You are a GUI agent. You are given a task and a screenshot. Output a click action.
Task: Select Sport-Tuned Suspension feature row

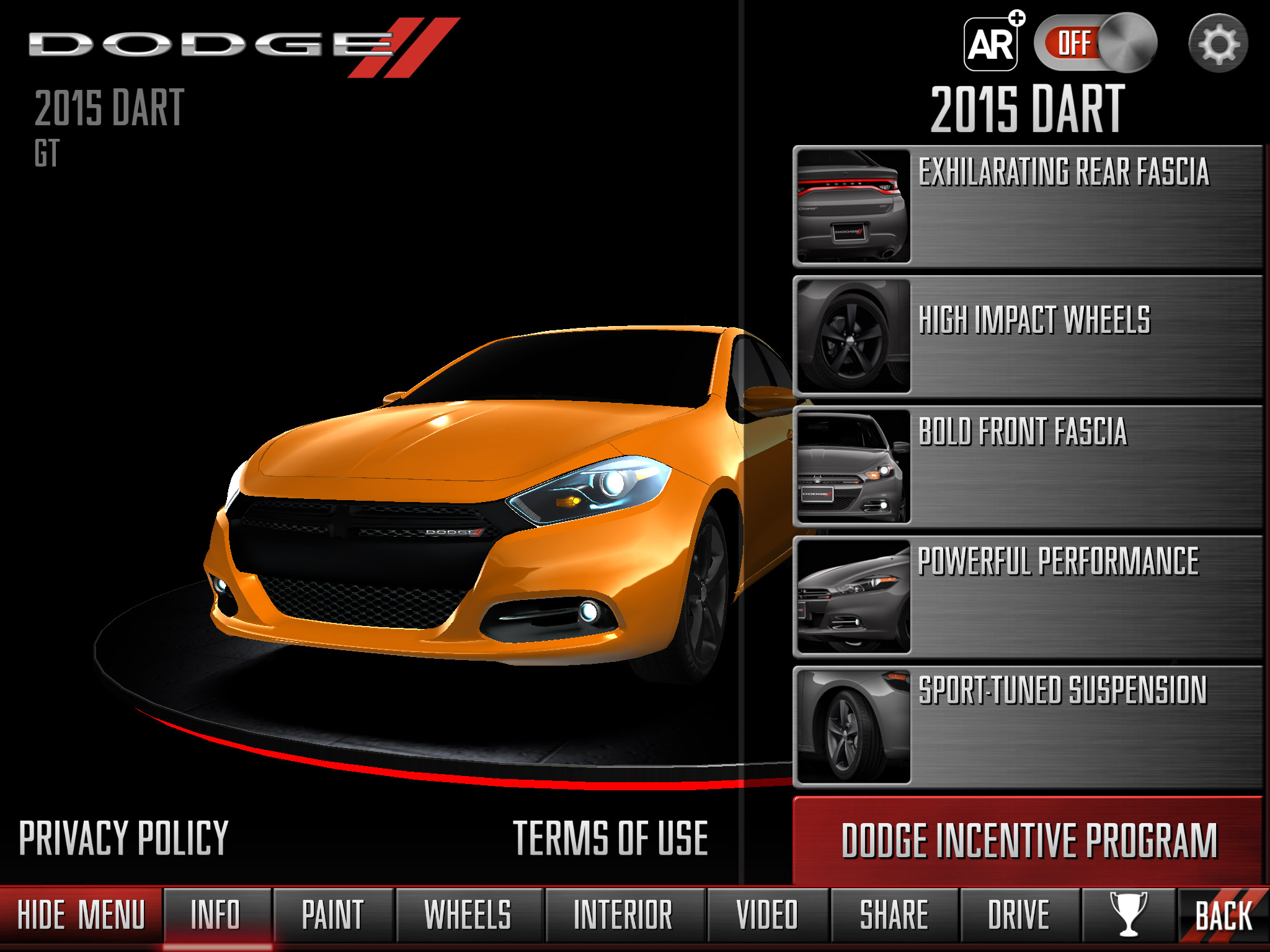pyautogui.click(x=1028, y=727)
